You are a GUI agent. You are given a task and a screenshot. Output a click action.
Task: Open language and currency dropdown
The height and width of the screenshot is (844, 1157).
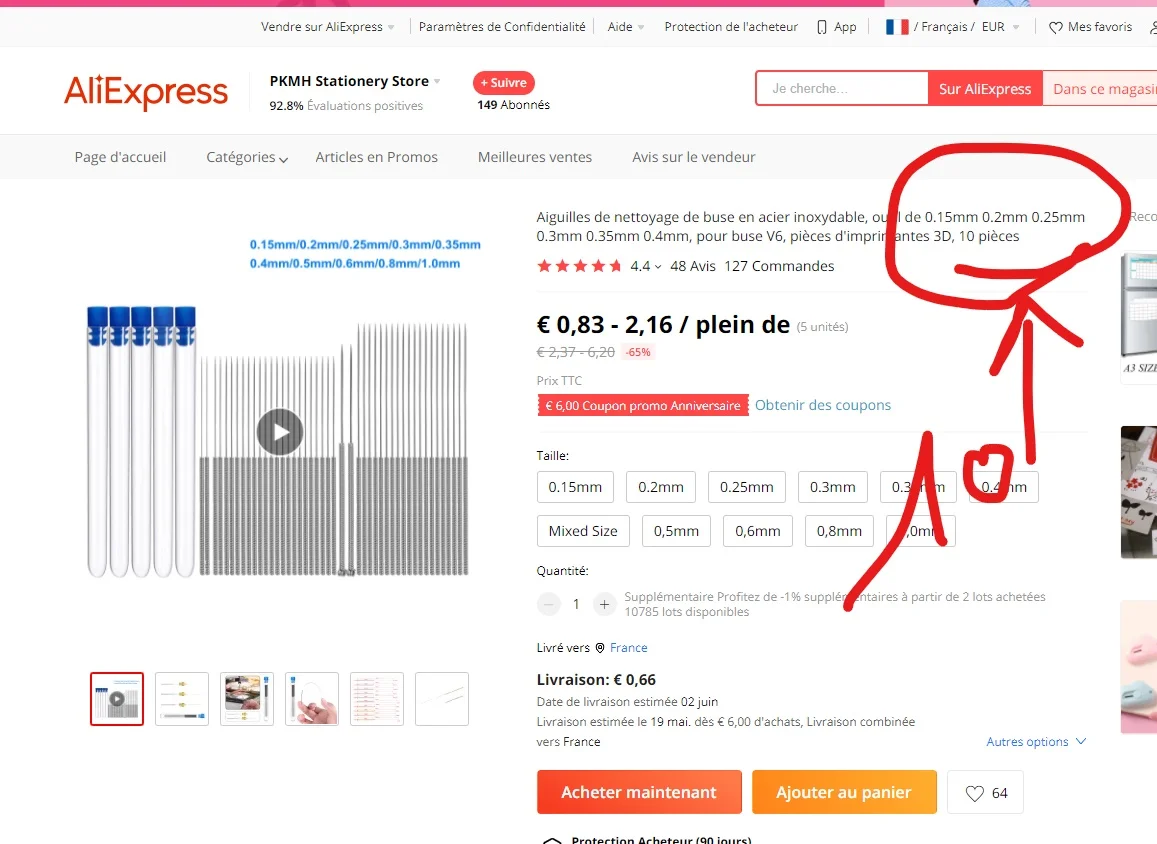click(x=952, y=27)
